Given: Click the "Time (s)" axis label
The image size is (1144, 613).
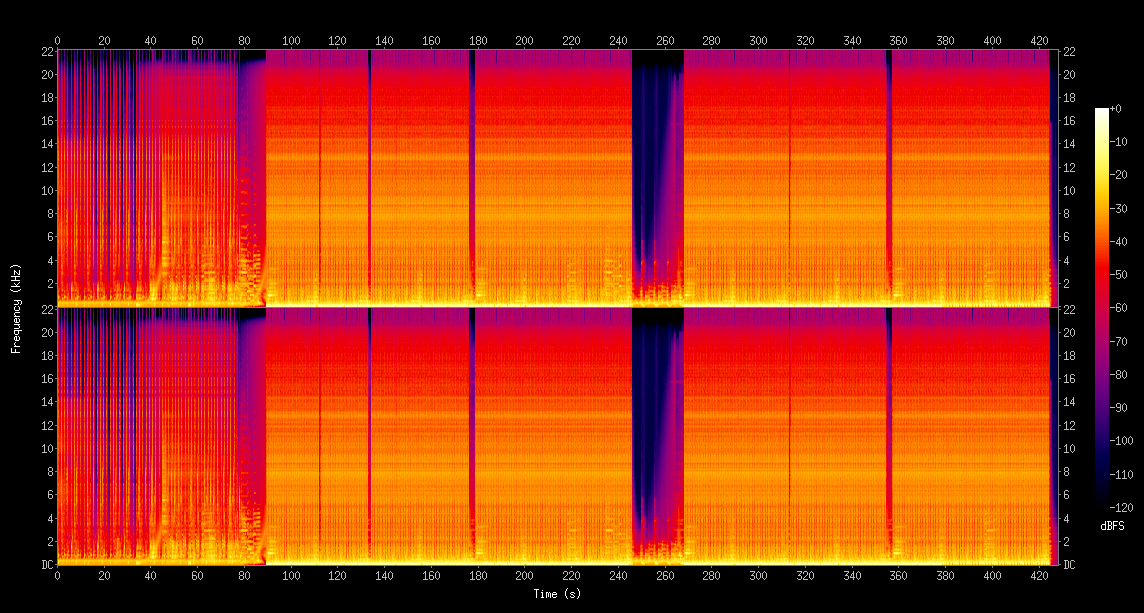Looking at the screenshot, I should click(555, 594).
